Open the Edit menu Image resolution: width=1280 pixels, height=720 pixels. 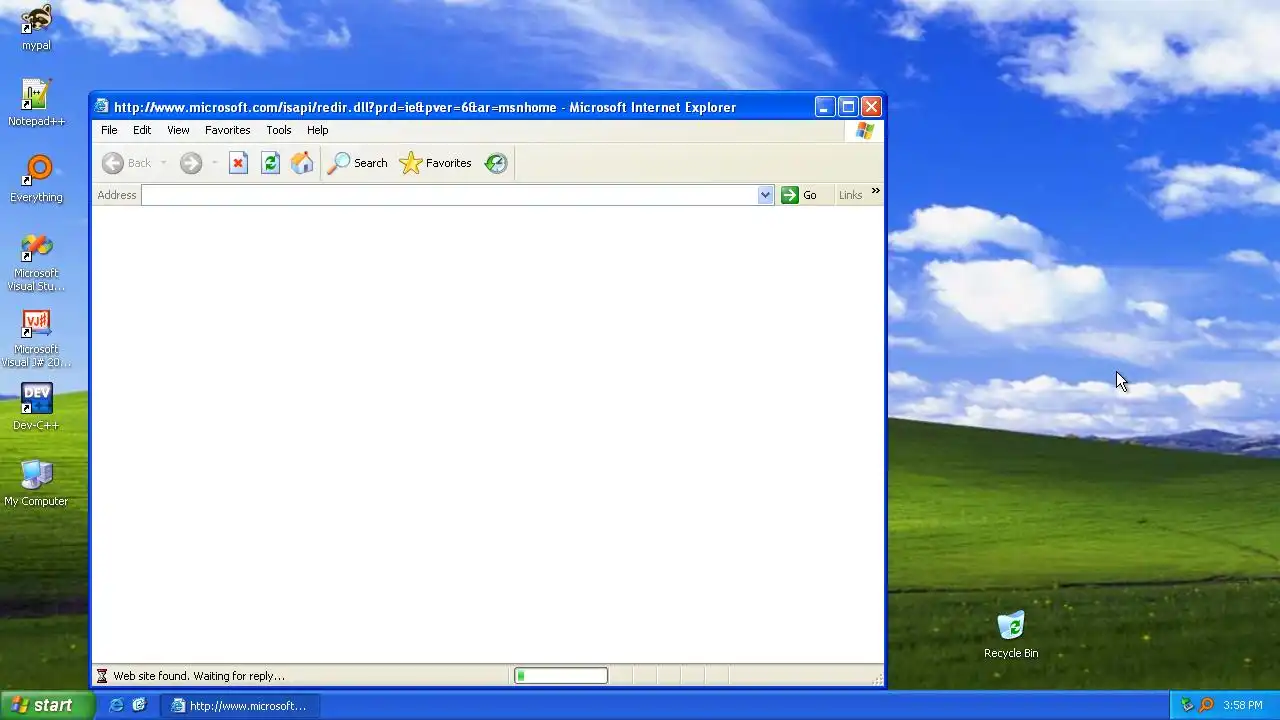[x=142, y=130]
